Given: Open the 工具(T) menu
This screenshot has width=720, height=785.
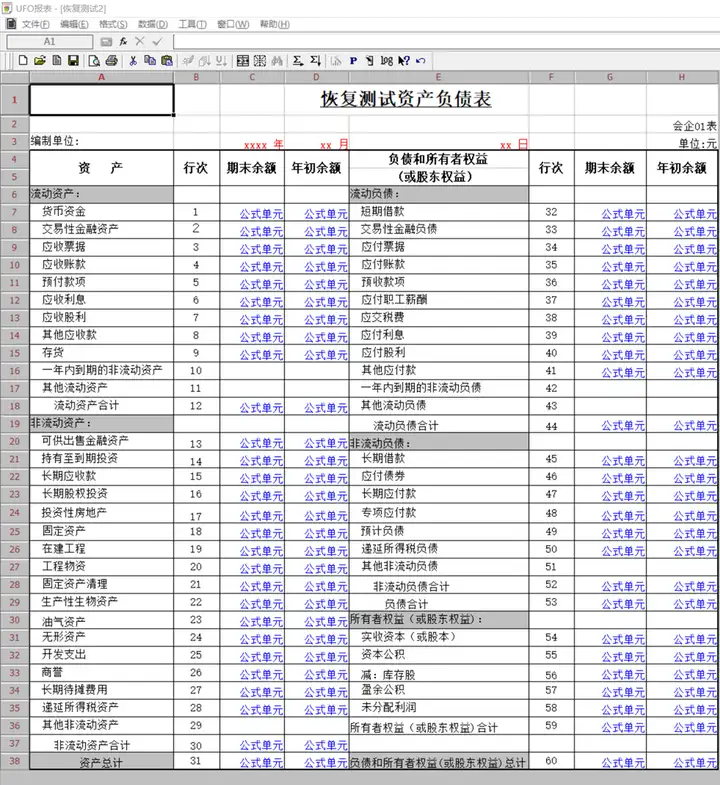Looking at the screenshot, I should click(192, 24).
